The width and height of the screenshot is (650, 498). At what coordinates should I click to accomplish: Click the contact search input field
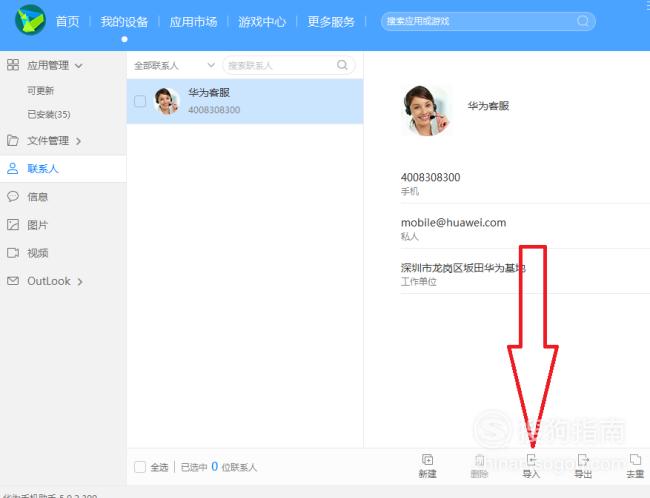tap(289, 65)
